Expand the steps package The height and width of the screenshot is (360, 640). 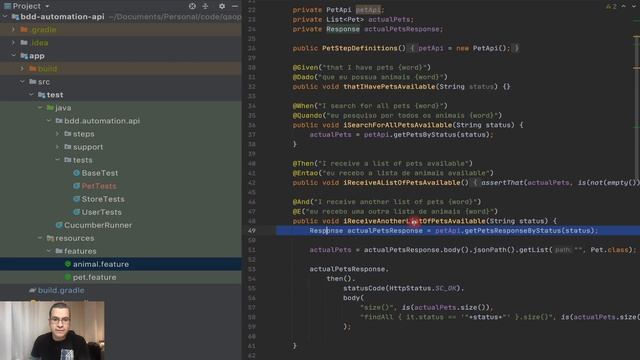point(58,134)
